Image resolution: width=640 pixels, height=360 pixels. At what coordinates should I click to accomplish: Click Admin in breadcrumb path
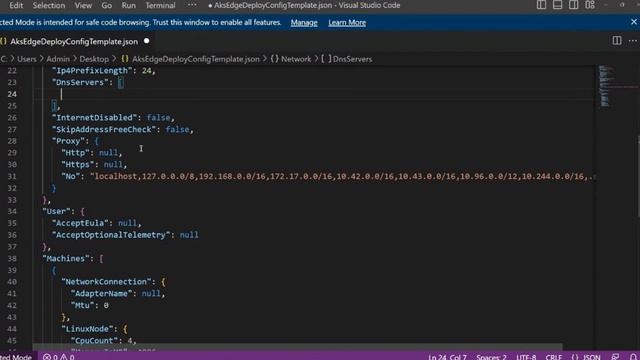point(58,59)
